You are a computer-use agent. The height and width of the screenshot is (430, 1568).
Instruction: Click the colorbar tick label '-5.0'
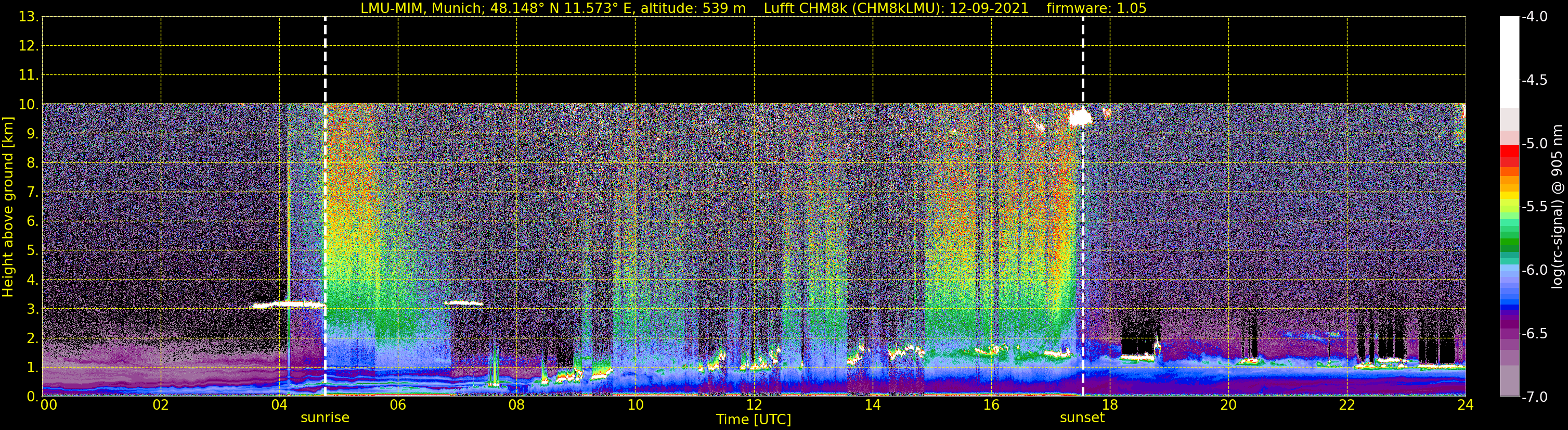point(1534,143)
